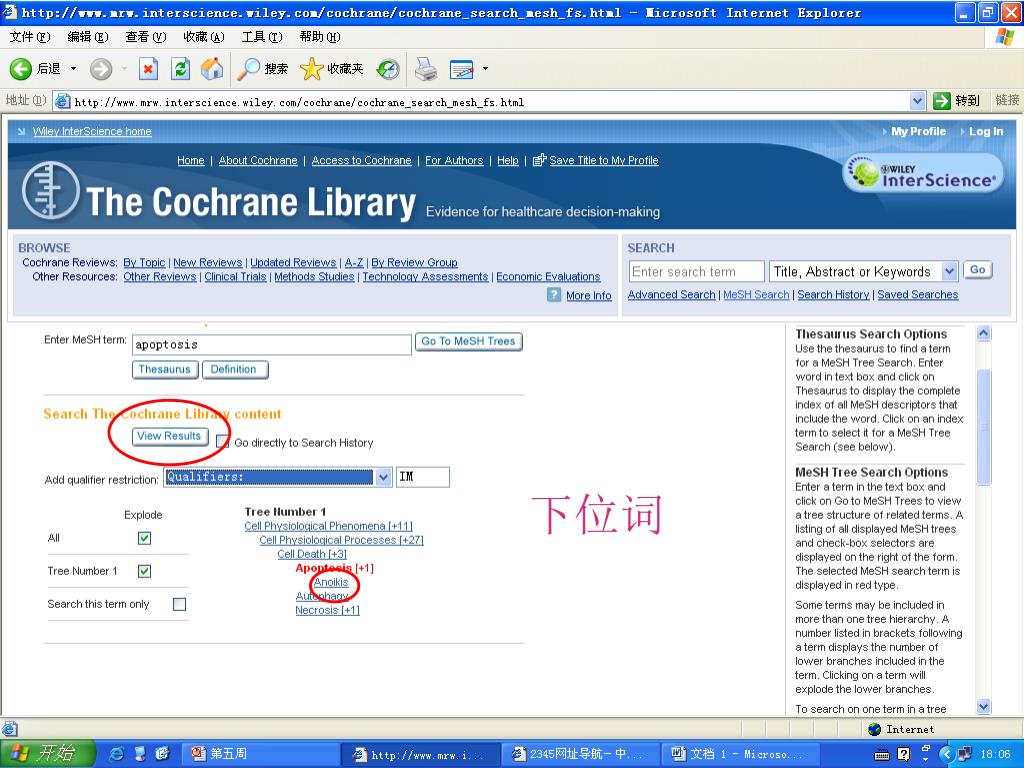
Task: Click the help panel scroll down arrow
Action: tap(984, 706)
